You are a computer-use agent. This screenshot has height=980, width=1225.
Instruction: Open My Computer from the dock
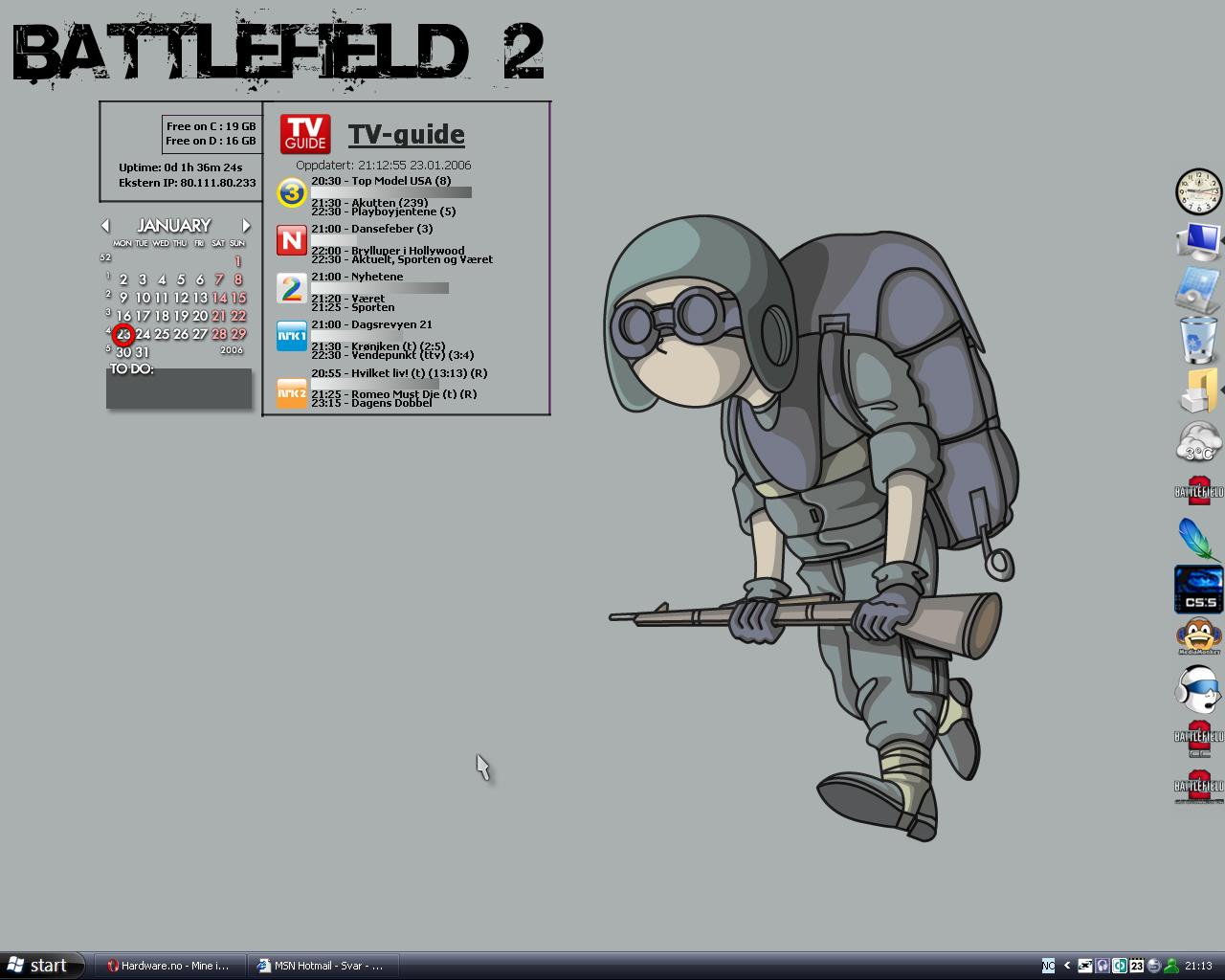1196,241
